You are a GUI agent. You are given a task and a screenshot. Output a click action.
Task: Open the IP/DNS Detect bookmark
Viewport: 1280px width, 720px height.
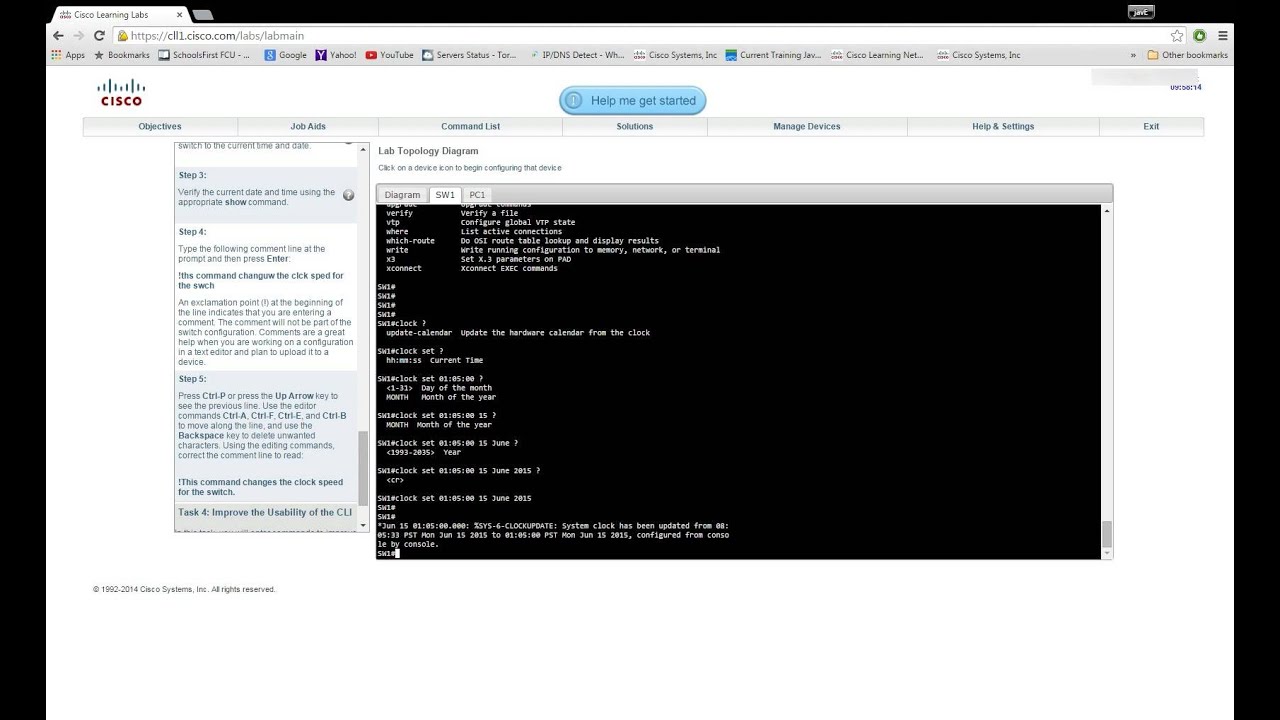576,55
